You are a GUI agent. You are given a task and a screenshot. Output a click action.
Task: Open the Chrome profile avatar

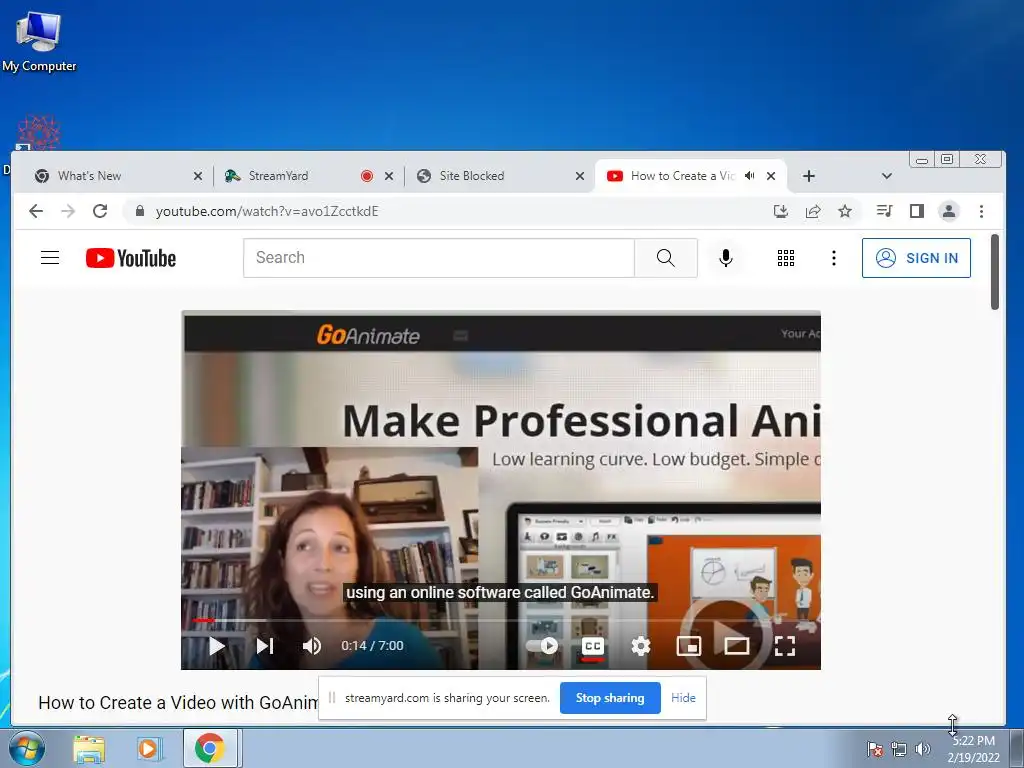[x=949, y=211]
